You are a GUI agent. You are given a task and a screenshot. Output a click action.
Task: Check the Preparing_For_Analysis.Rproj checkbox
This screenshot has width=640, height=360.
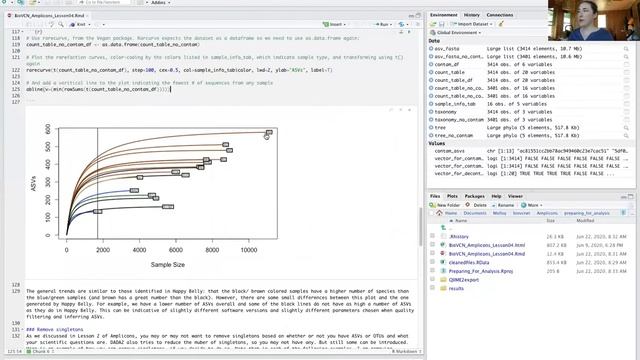click(x=432, y=271)
